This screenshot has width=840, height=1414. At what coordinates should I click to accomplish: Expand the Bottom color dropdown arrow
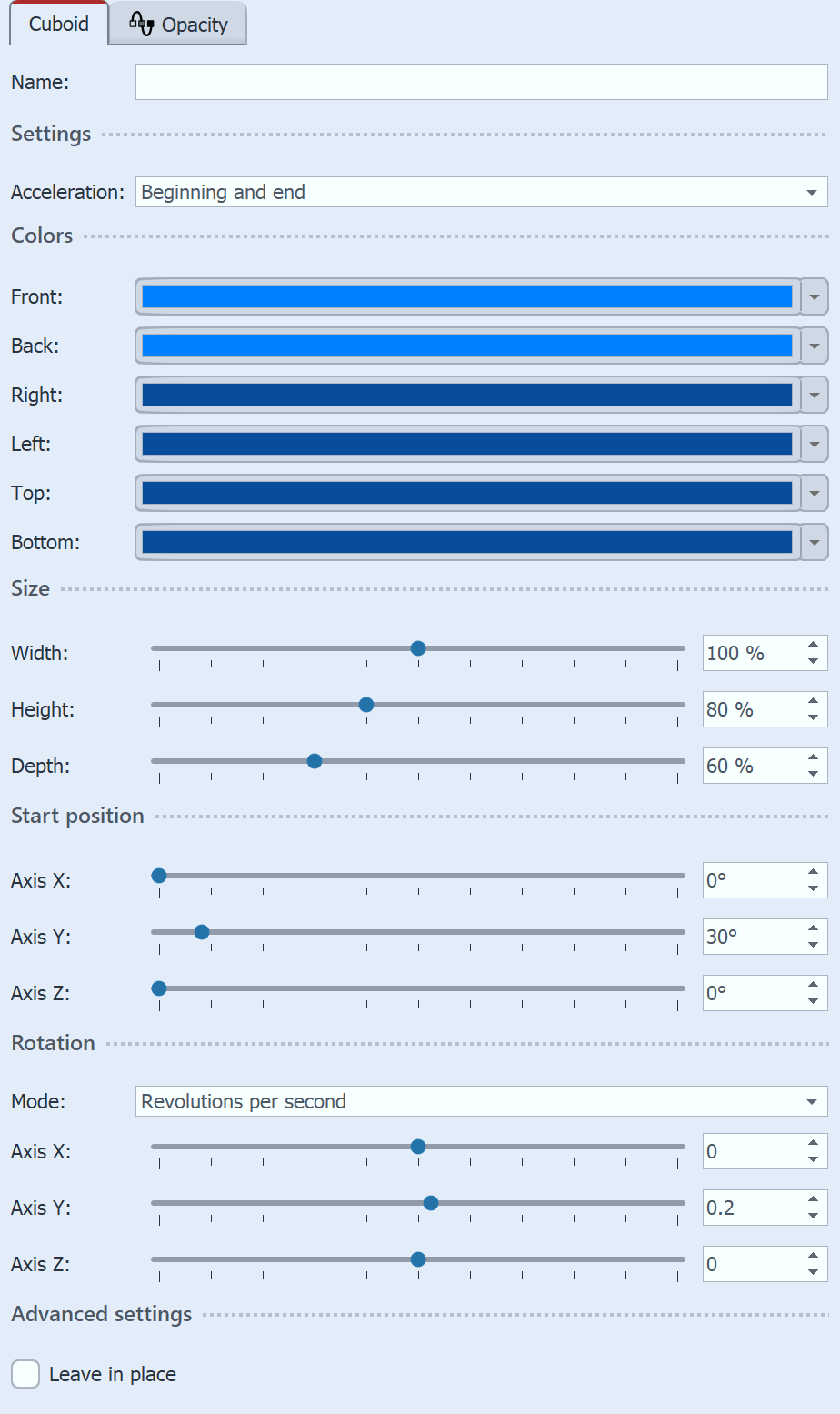pyautogui.click(x=815, y=542)
